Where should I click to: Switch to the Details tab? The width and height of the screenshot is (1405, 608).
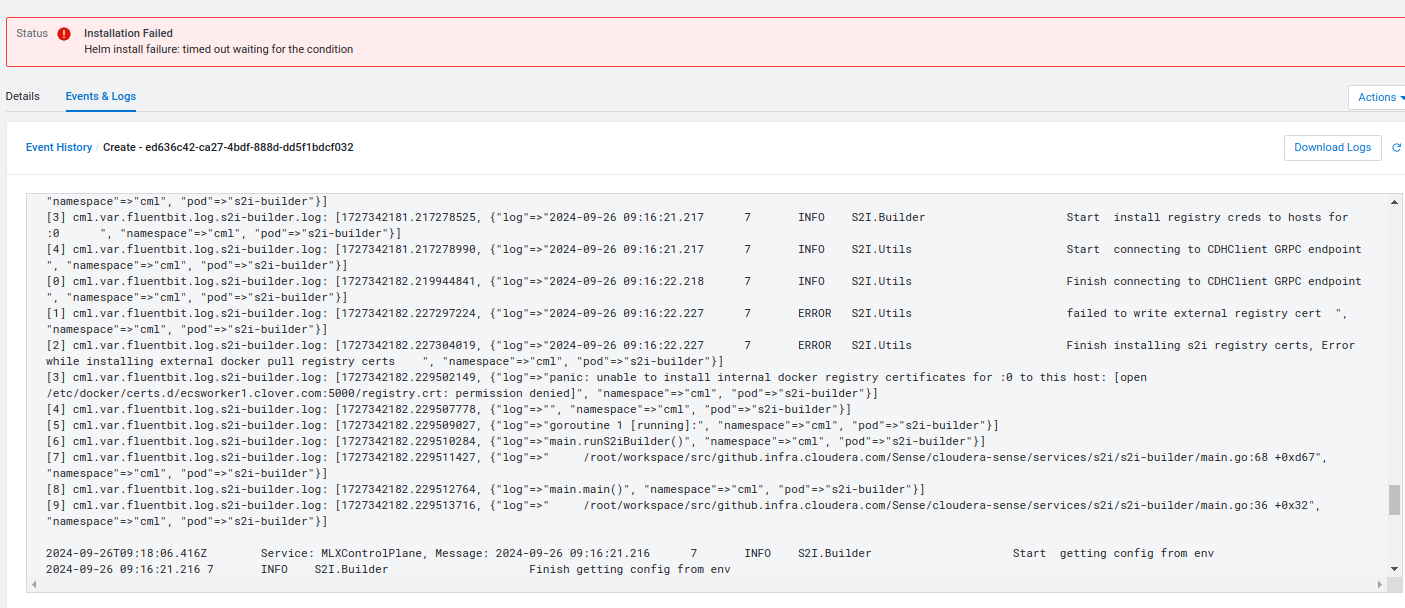(x=23, y=97)
